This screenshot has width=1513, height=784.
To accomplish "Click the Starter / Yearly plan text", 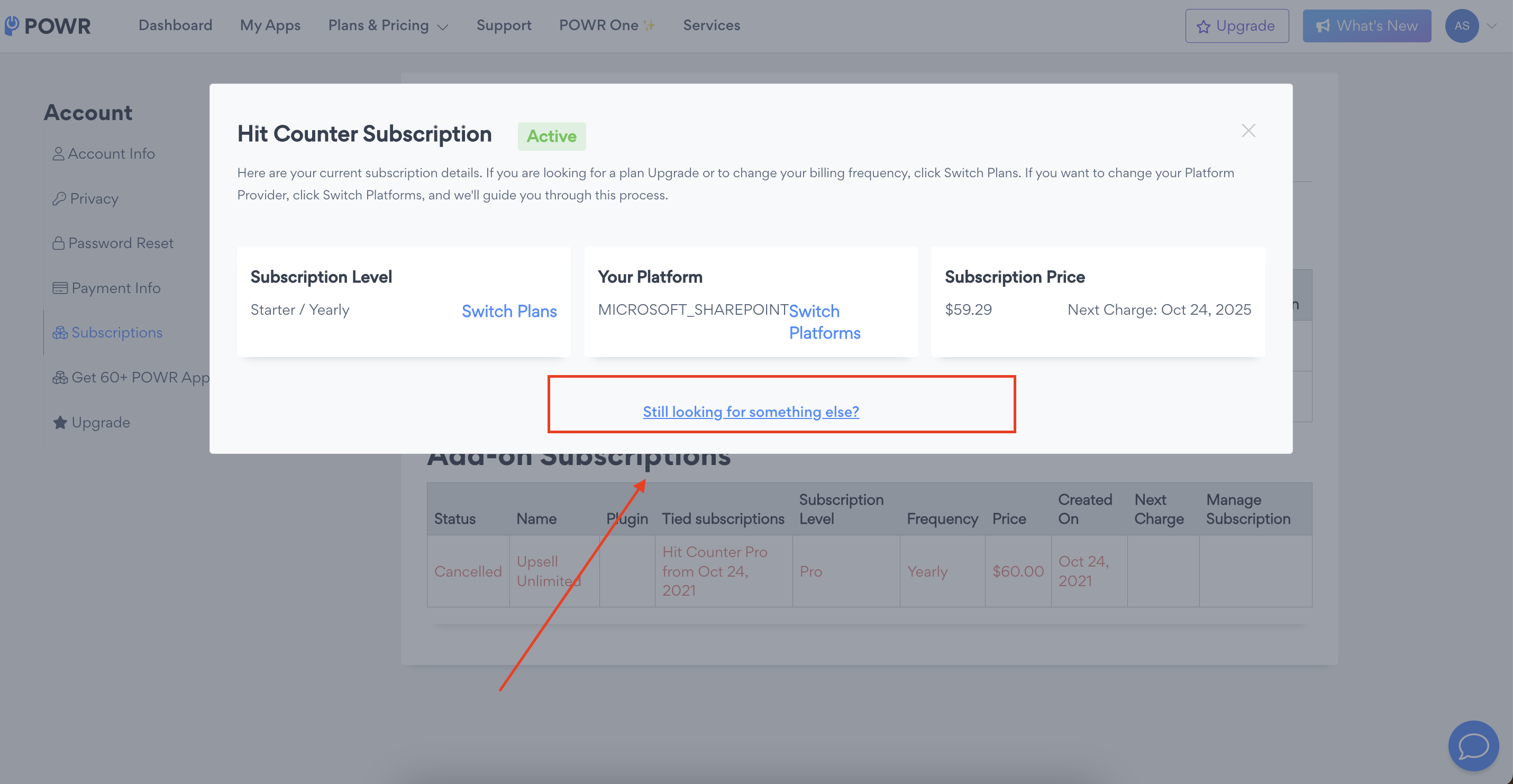I will point(299,309).
